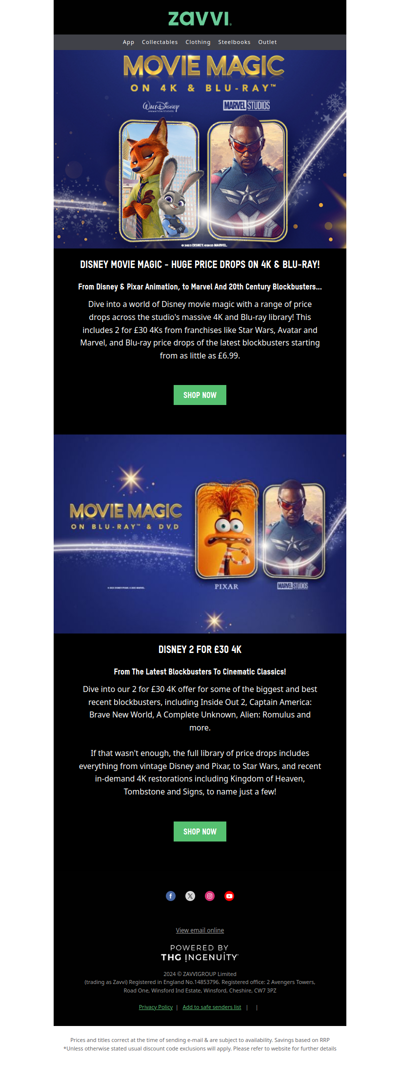Open the Facebook social icon
Image resolution: width=400 pixels, height=1068 pixels.
pyautogui.click(x=170, y=896)
